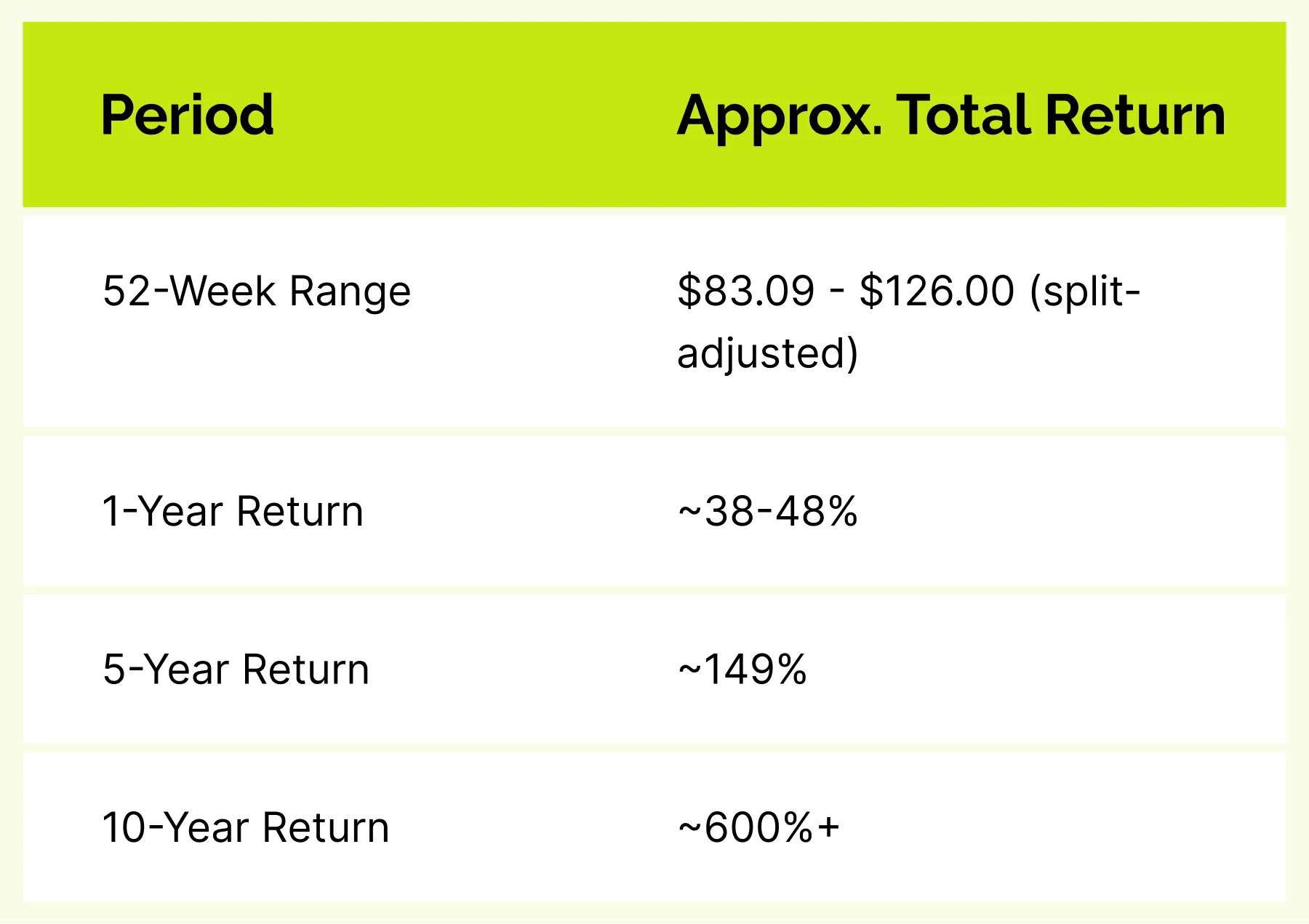Click the 5-Year Return row label

tap(236, 669)
